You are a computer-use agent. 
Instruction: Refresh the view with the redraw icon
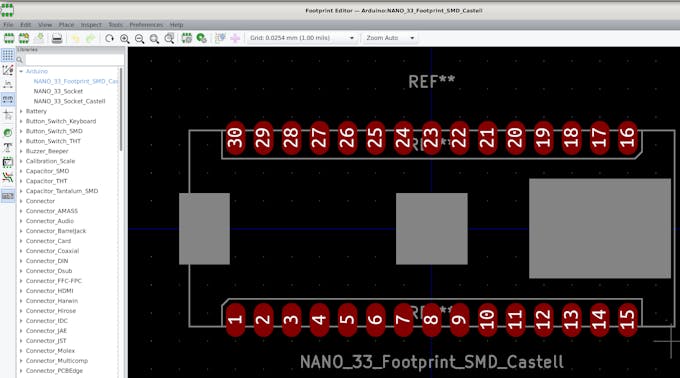click(109, 38)
